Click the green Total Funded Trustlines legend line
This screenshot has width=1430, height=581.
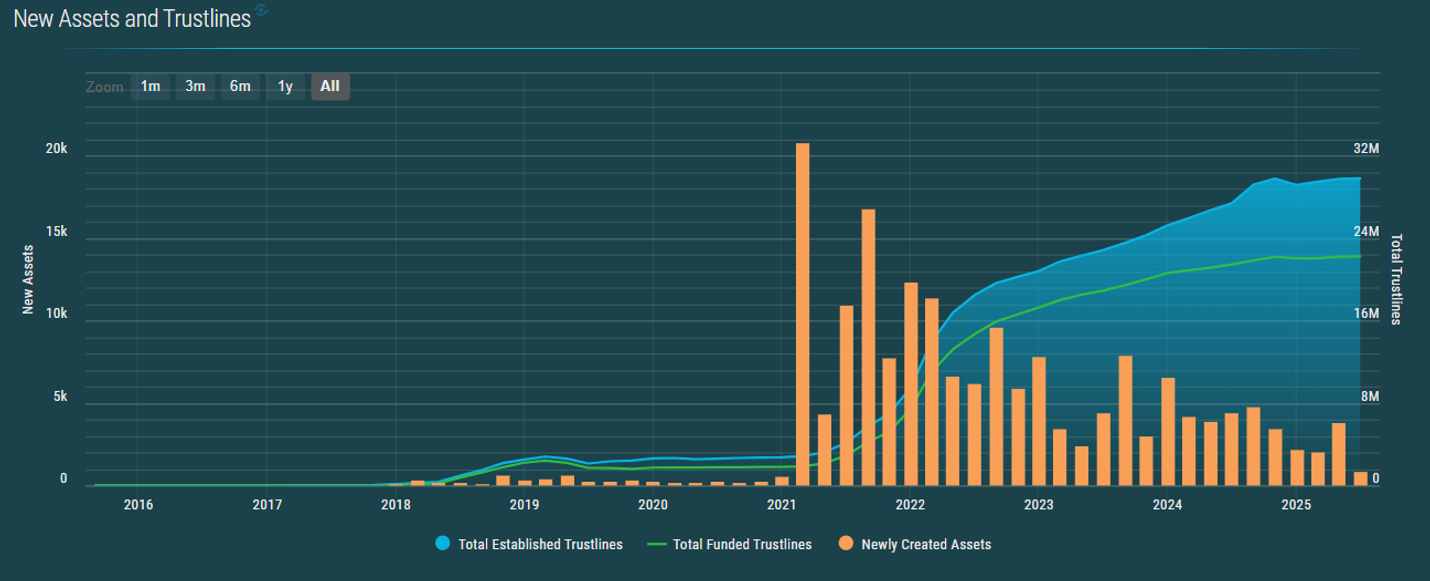657,544
